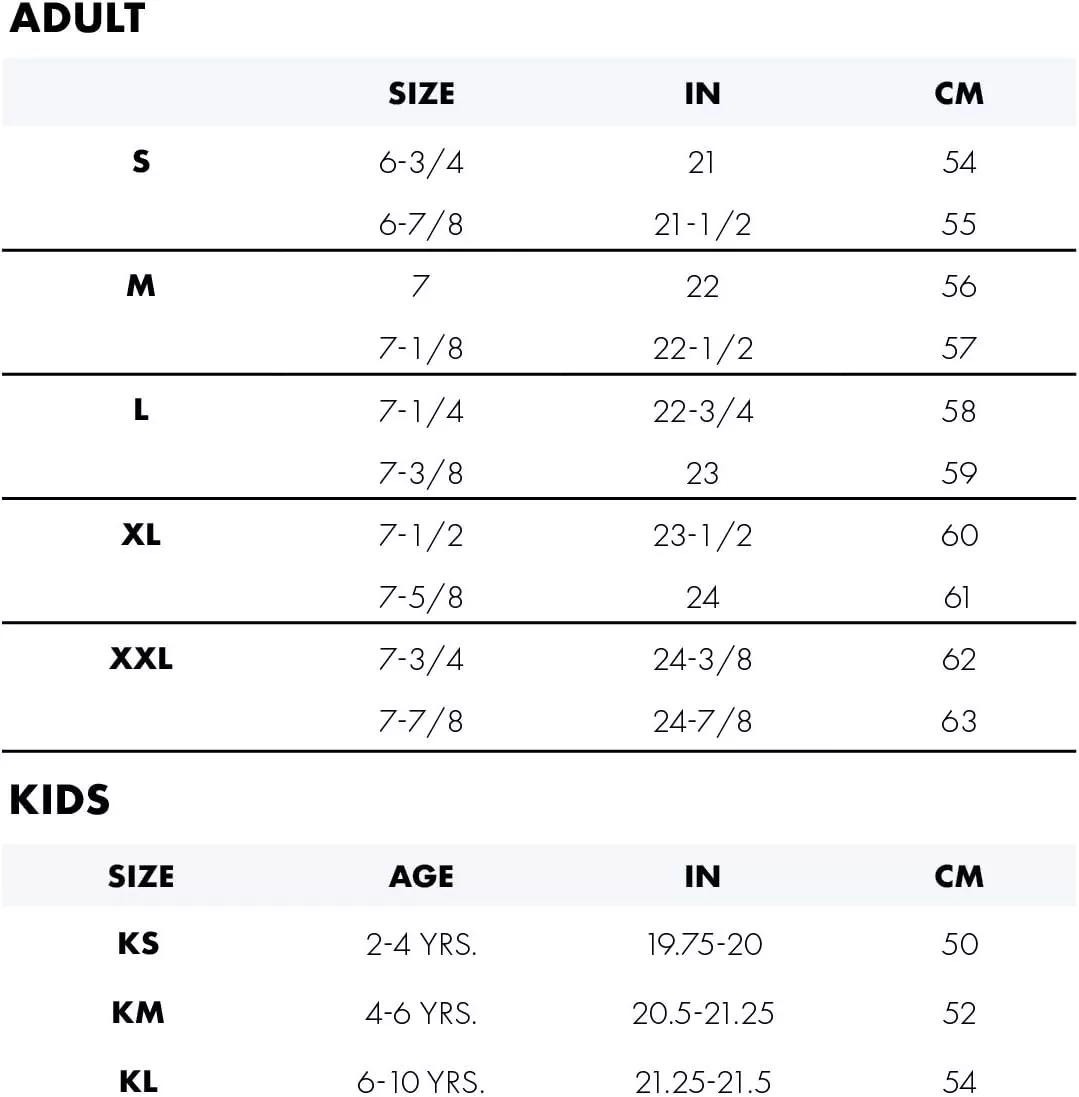Select the 63 cm value

tap(959, 721)
